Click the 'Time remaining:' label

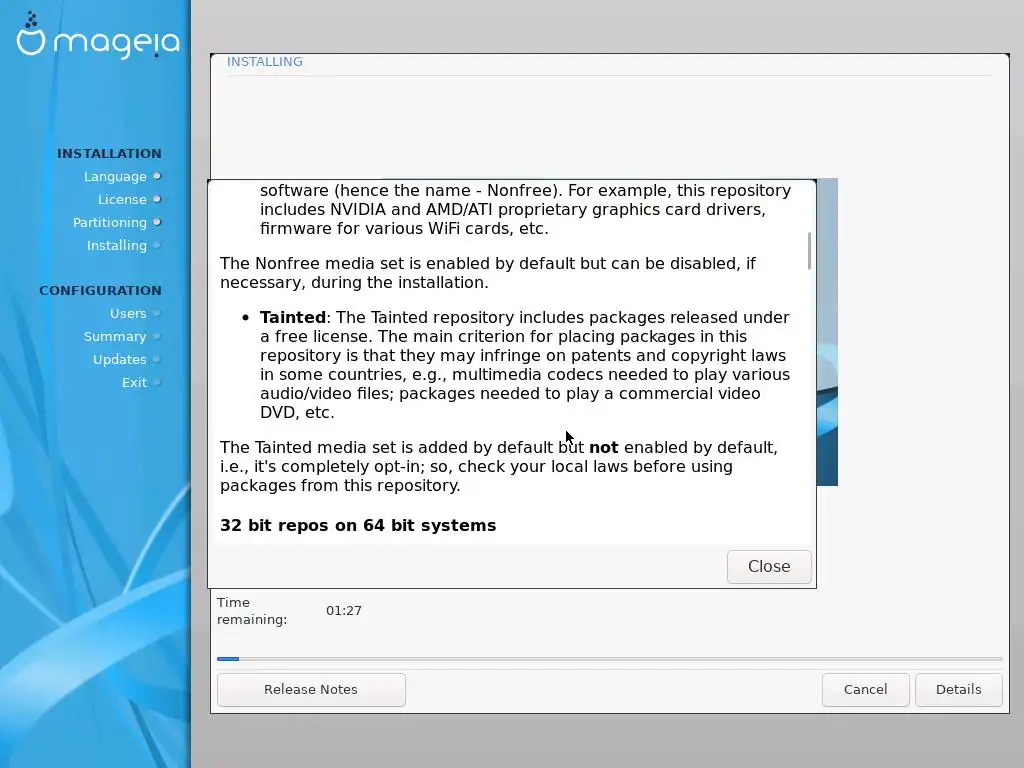[x=252, y=611]
